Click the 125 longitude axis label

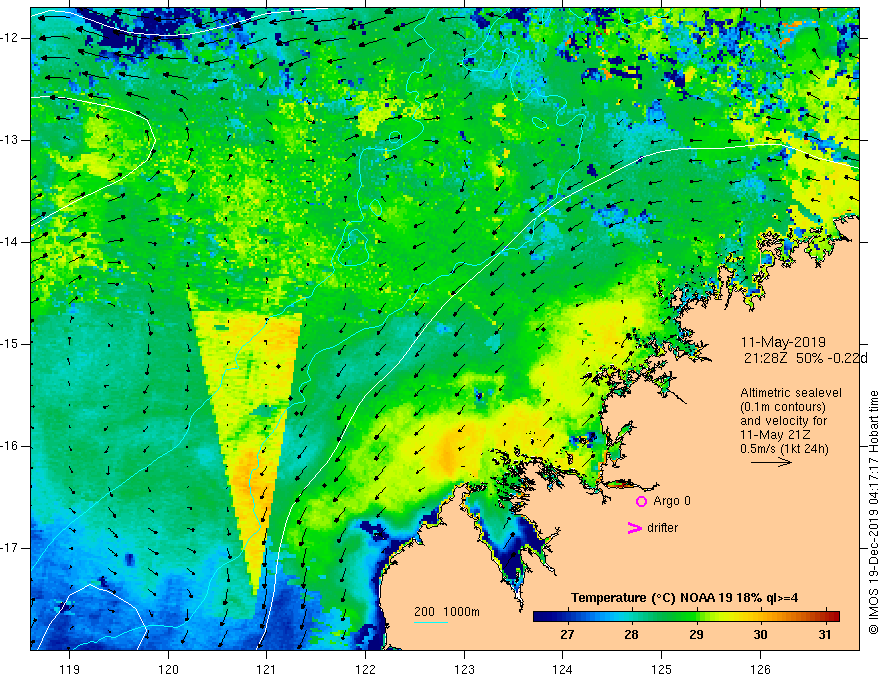[662, 669]
